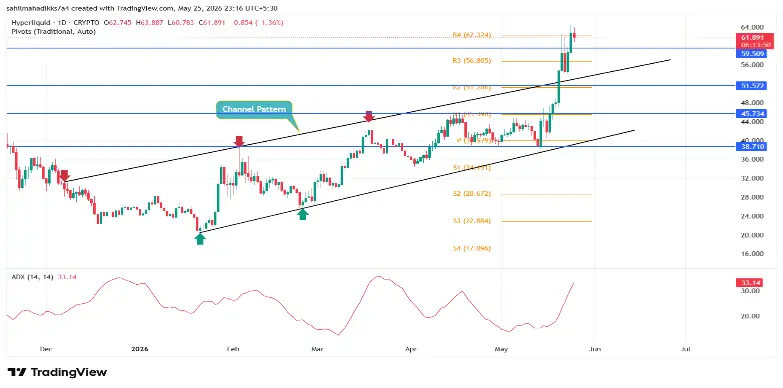
Task: Click the Channel Pattern callout label
Action: (254, 109)
